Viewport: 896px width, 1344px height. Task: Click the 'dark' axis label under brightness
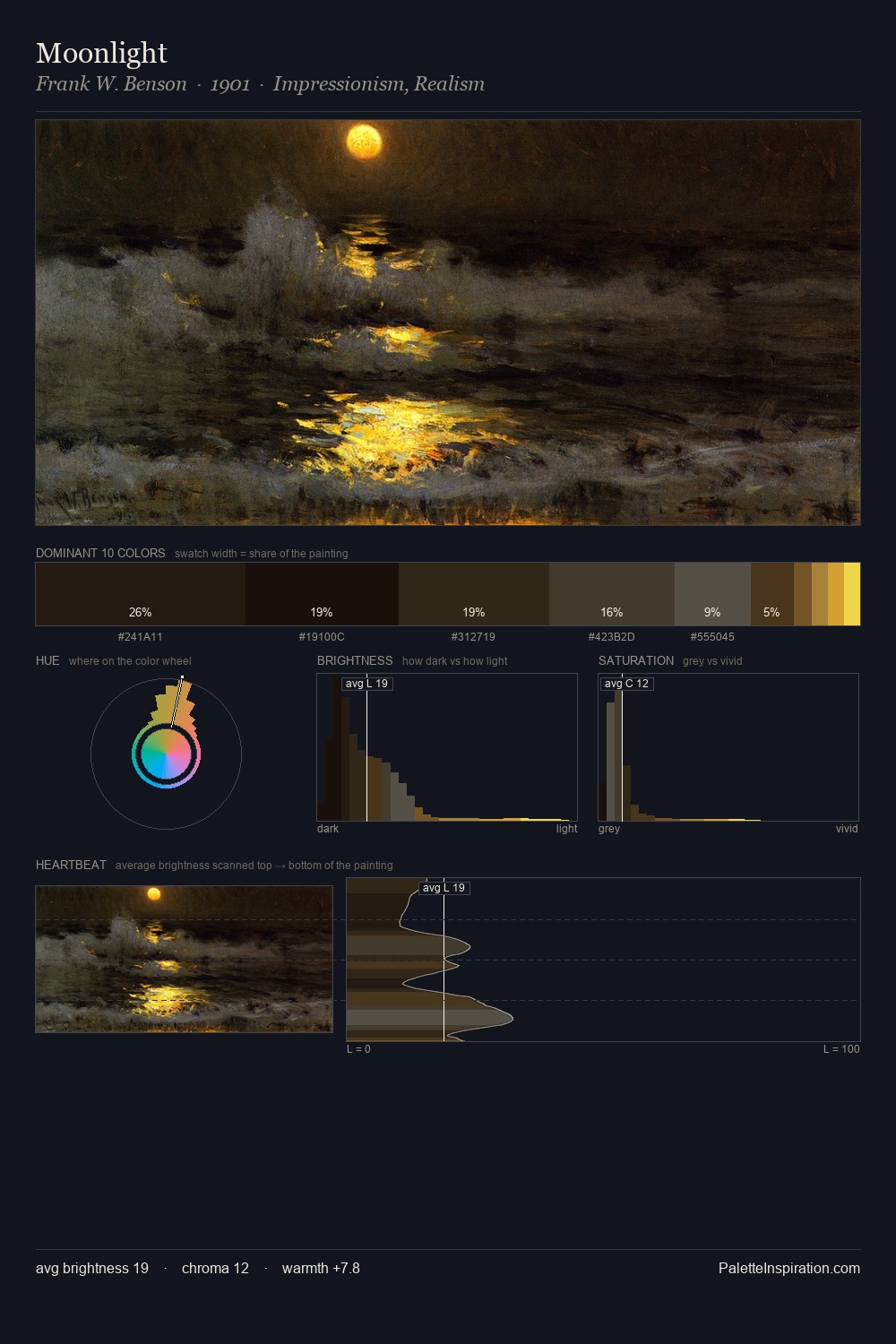click(x=328, y=829)
